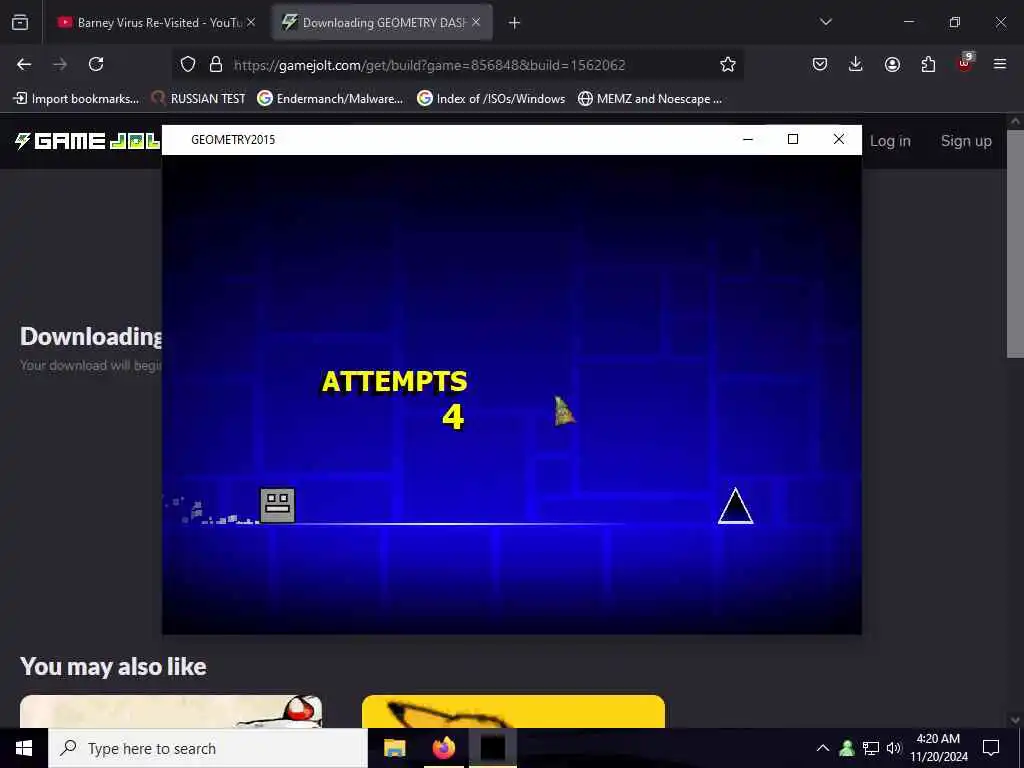Save page to Pocket

pyautogui.click(x=820, y=64)
